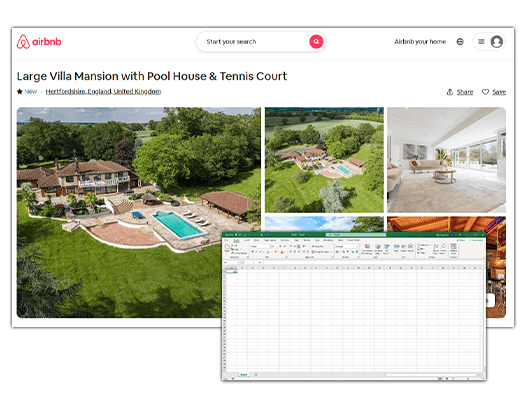The height and width of the screenshot is (395, 528).
Task: Click the user profile avatar
Action: [x=497, y=42]
